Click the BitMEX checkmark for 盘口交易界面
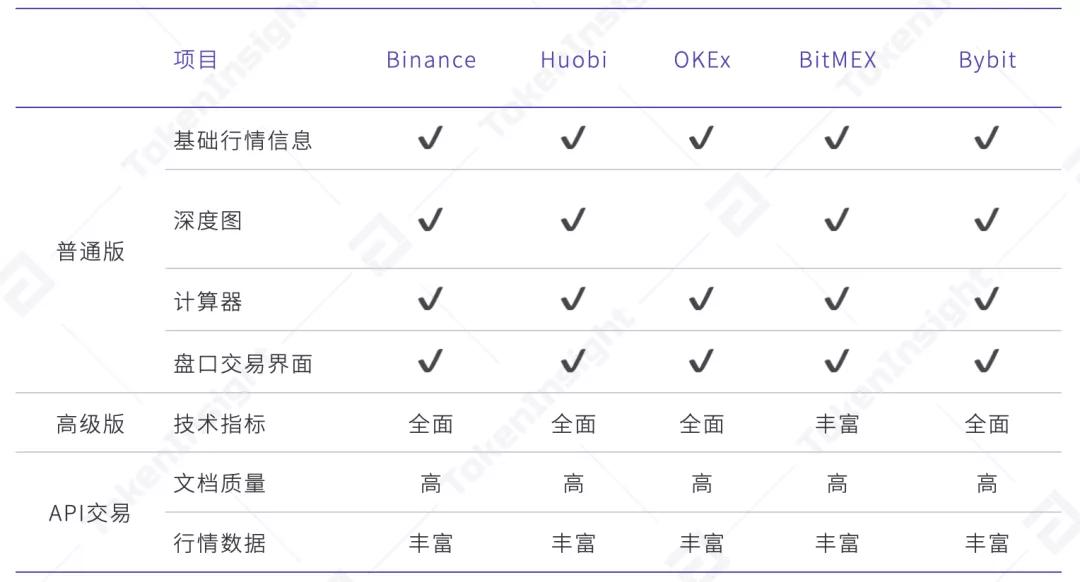Viewport: 1080px width, 582px height. 837,361
